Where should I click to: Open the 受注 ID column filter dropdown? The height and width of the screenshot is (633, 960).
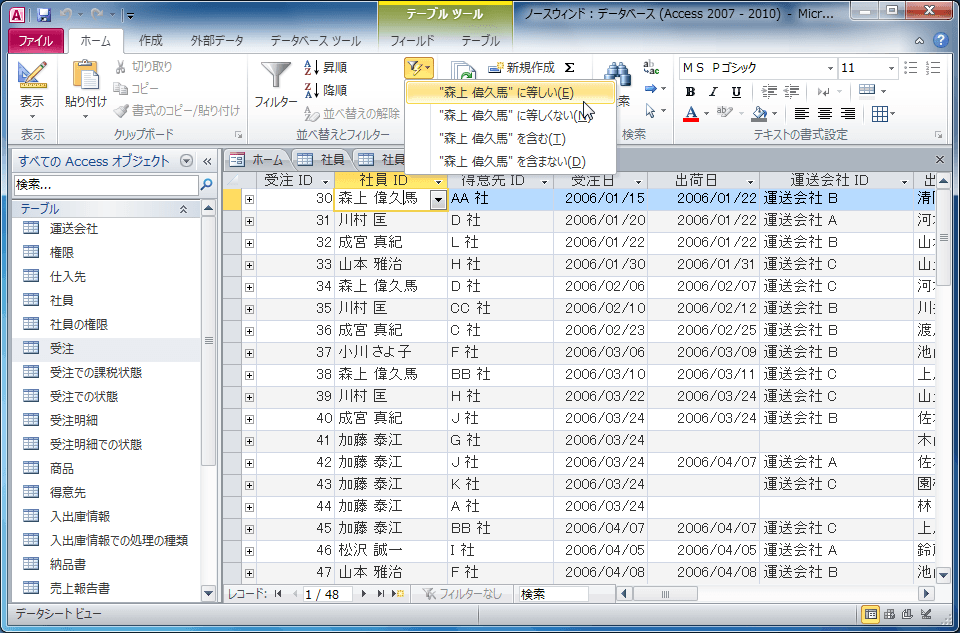point(325,181)
